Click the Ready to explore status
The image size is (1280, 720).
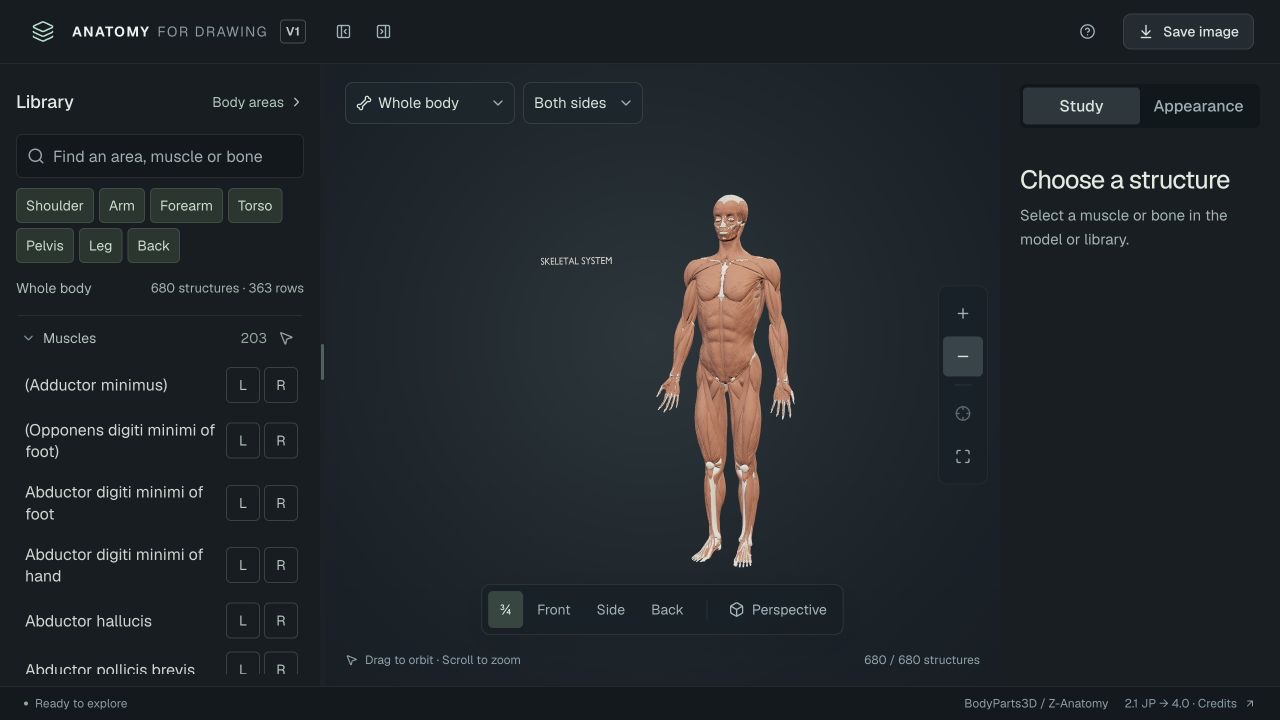tap(75, 704)
